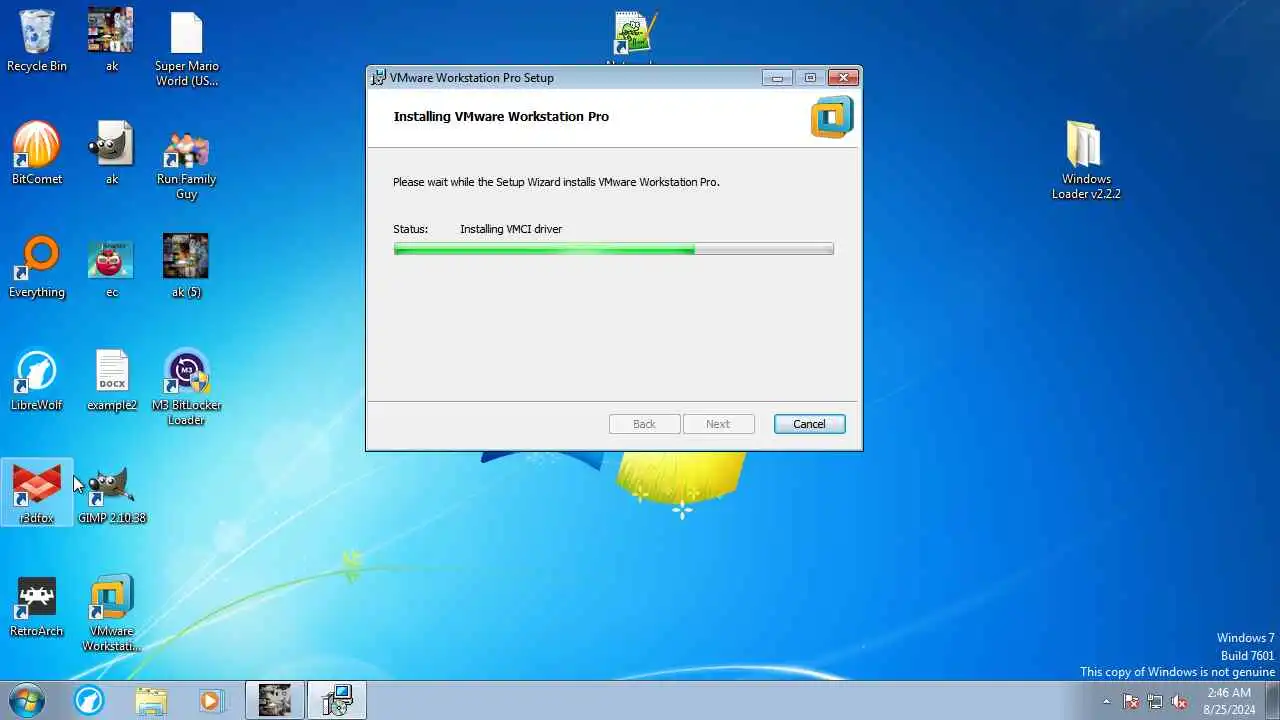Cancel the VMware Workstation Pro installation

coord(809,424)
